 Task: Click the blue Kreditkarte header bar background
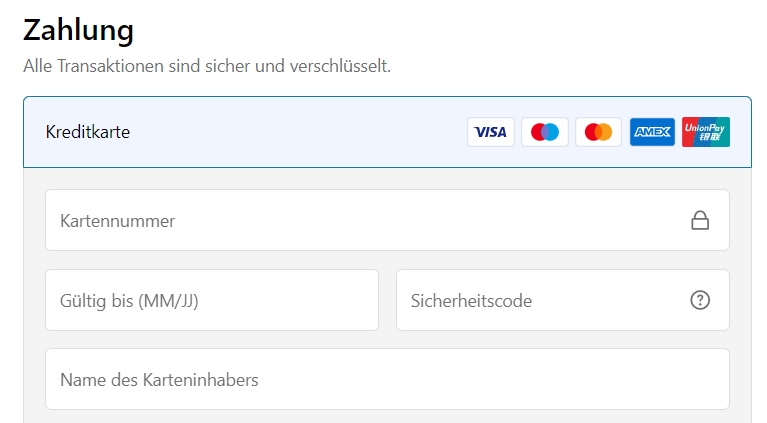coord(293,132)
